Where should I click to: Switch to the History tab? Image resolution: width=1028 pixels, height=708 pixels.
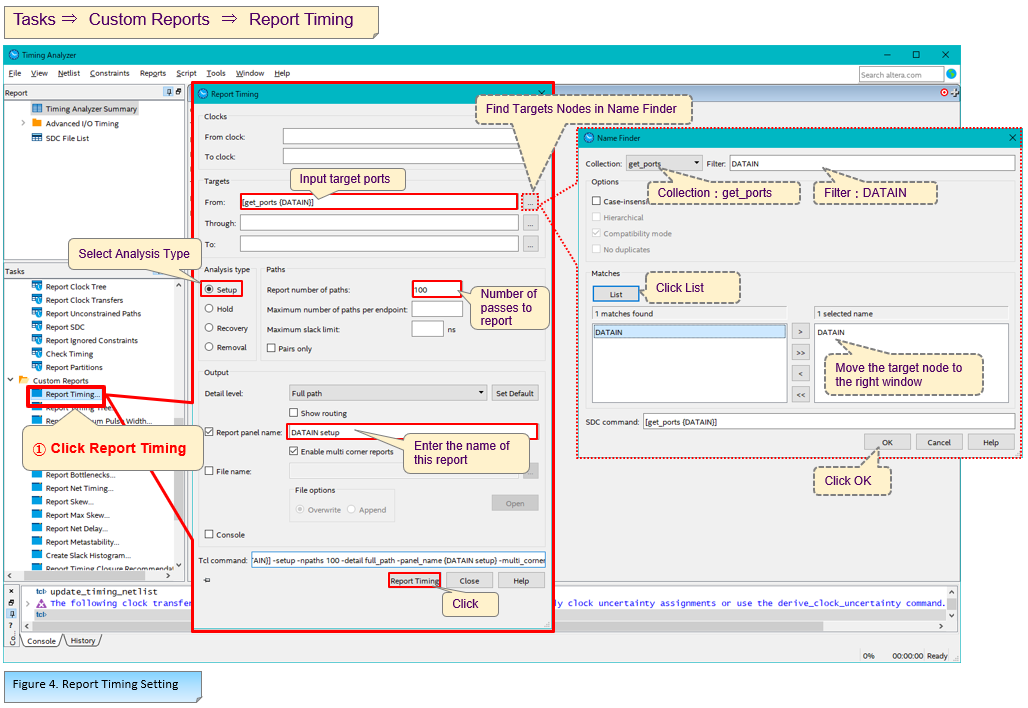point(83,641)
